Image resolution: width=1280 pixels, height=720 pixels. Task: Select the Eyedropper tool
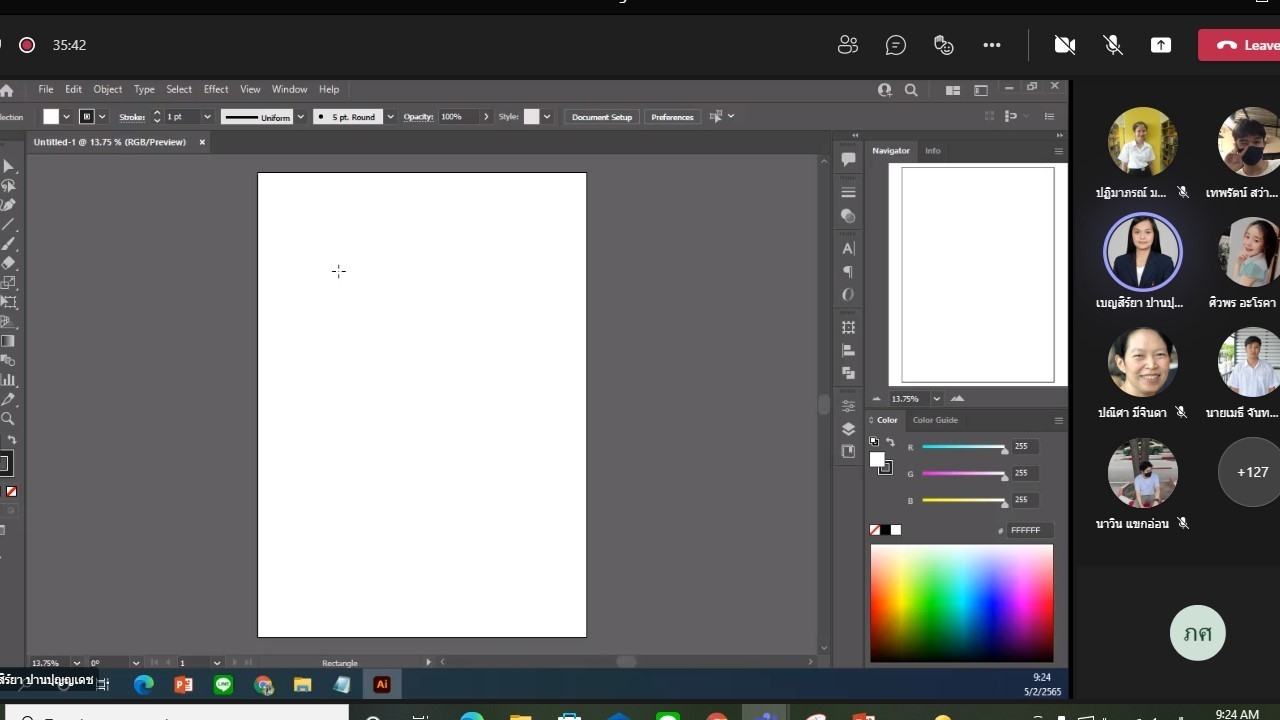click(8, 399)
